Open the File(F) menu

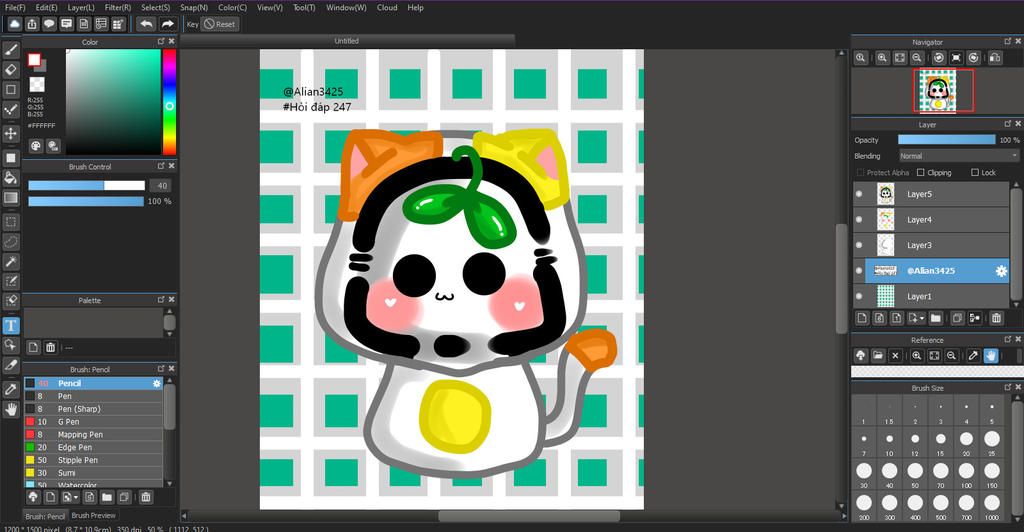pyautogui.click(x=15, y=7)
